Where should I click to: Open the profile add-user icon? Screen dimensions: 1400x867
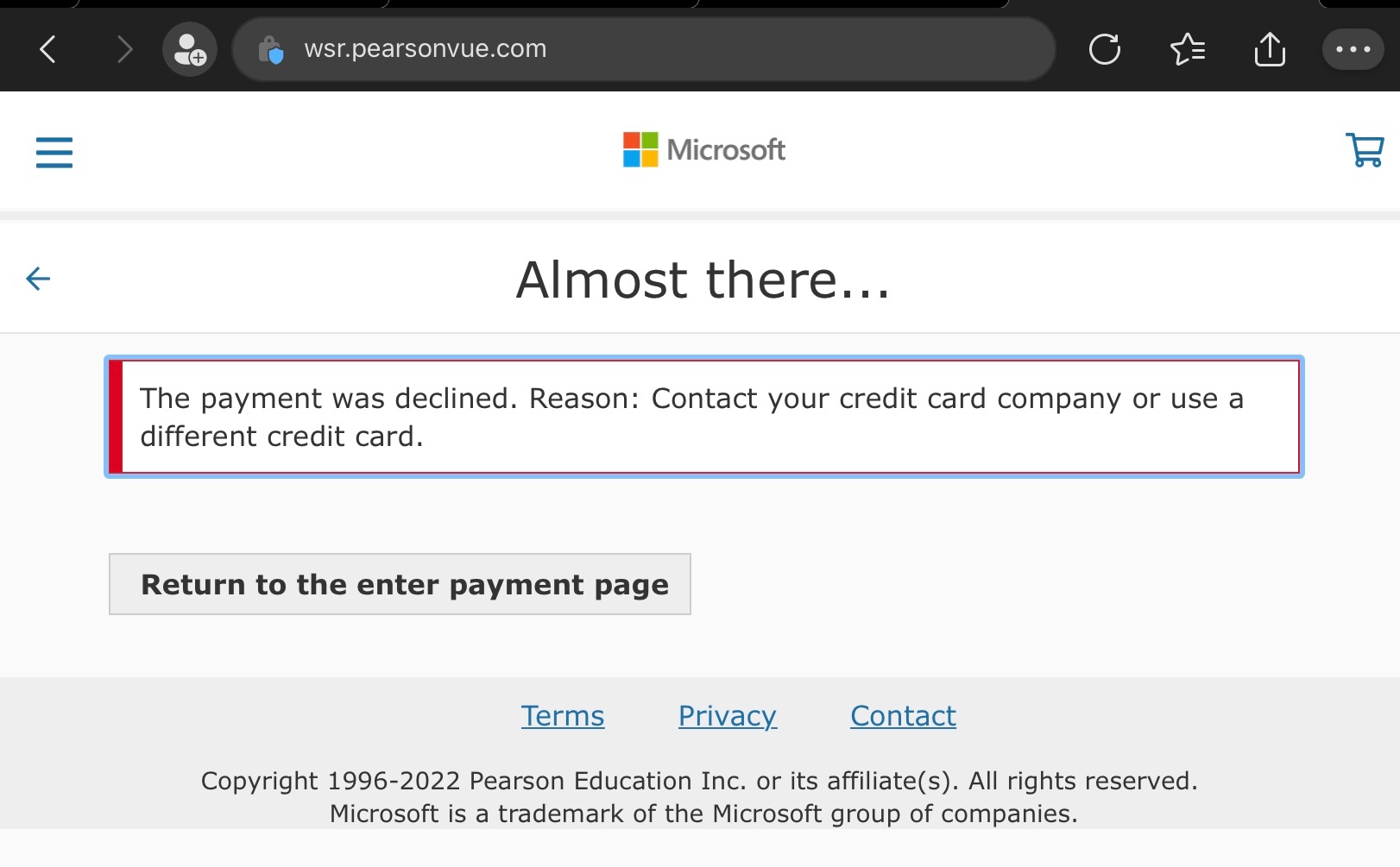190,49
